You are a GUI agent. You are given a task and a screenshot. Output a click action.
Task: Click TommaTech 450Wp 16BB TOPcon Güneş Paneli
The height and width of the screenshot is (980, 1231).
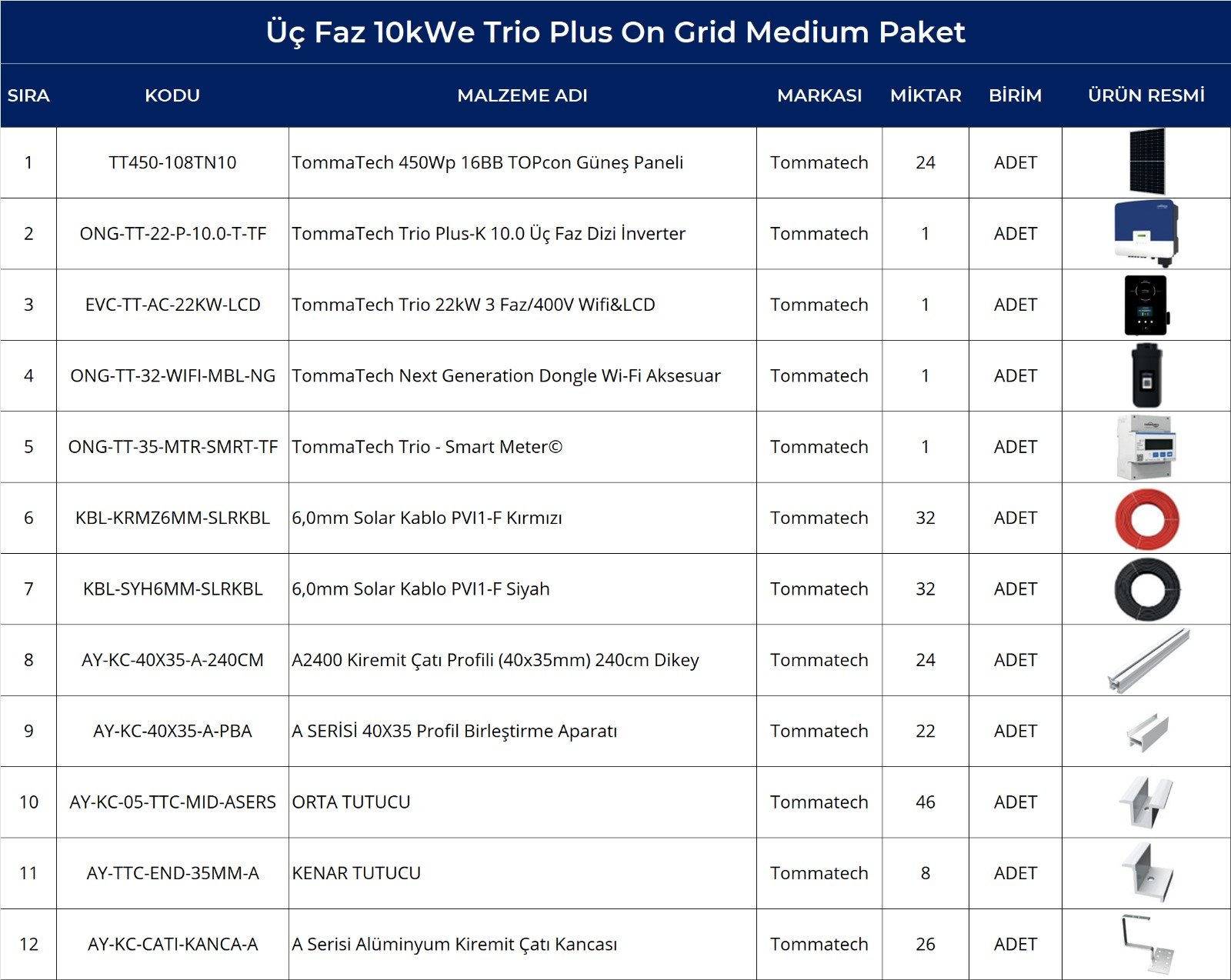pos(487,162)
